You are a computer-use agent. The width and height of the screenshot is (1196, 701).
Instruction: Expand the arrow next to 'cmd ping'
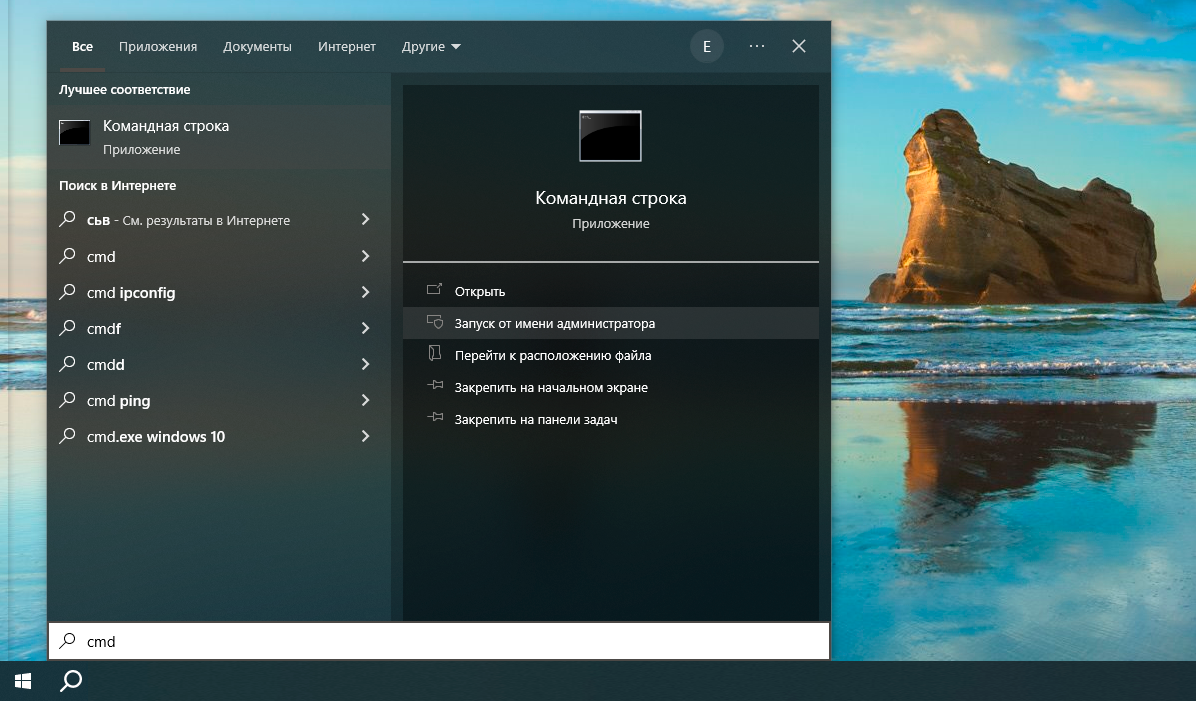[x=365, y=401]
